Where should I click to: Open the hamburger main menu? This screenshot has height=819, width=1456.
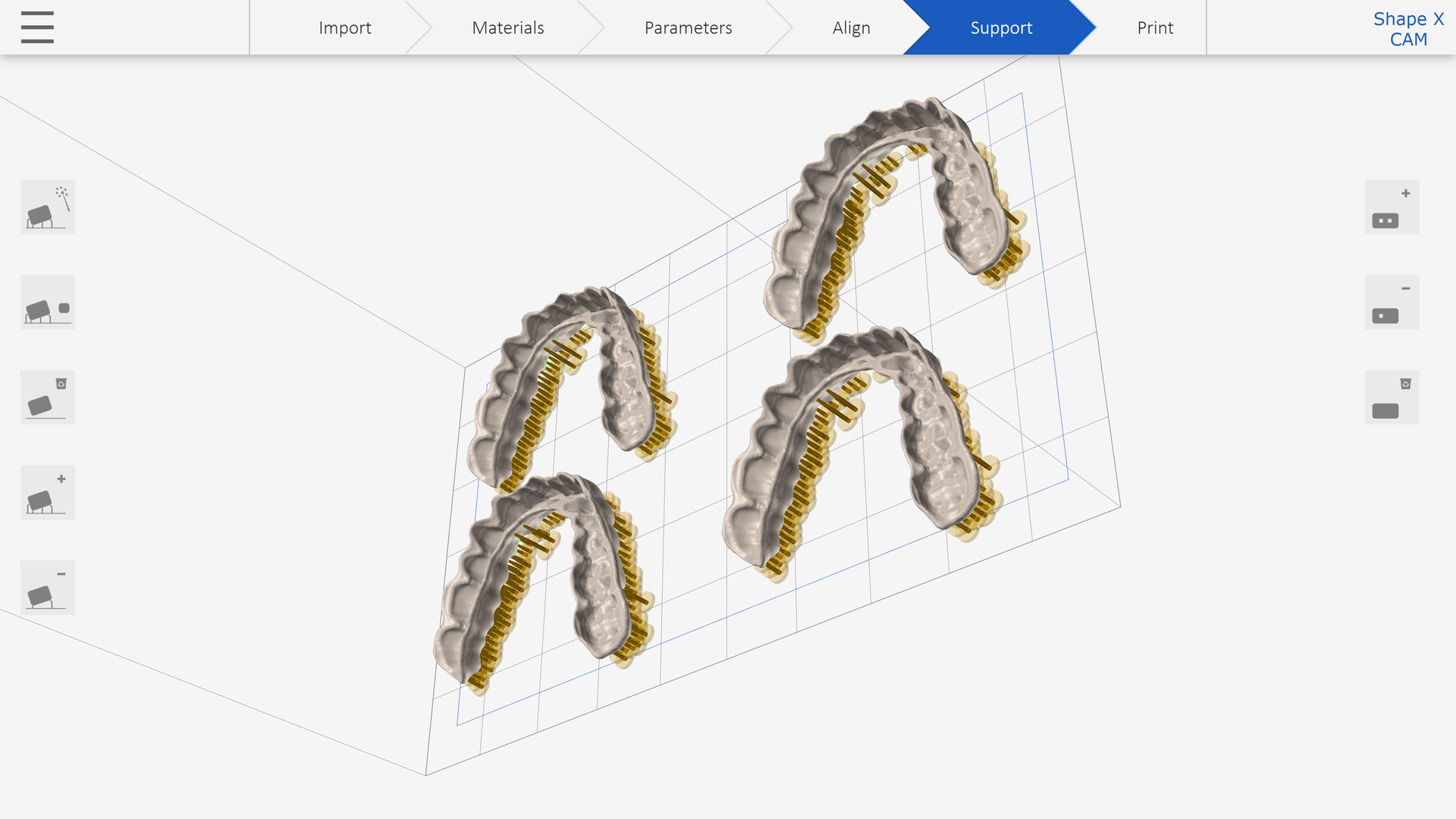click(37, 27)
